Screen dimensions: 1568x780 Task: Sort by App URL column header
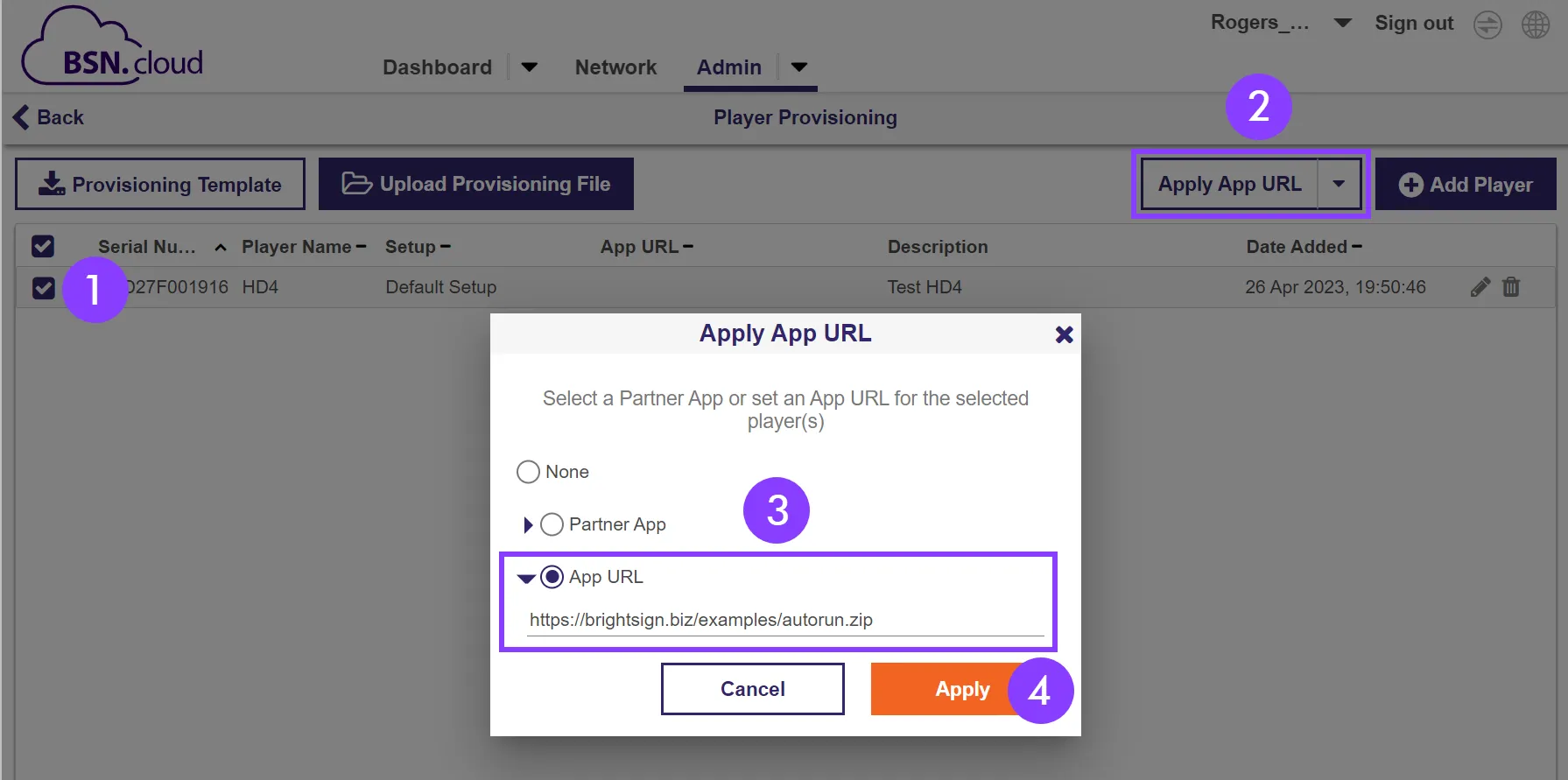pos(646,247)
